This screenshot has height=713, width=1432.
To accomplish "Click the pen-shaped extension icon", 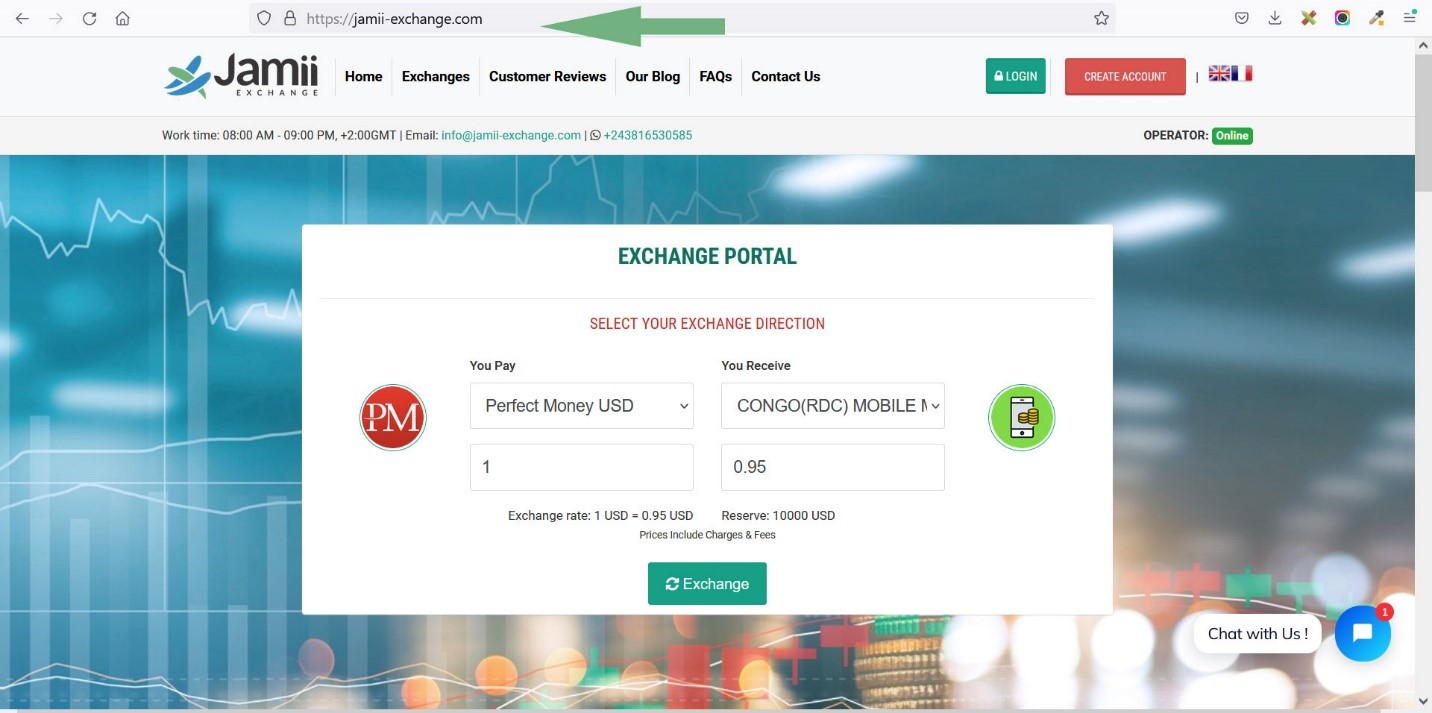I will 1376,18.
